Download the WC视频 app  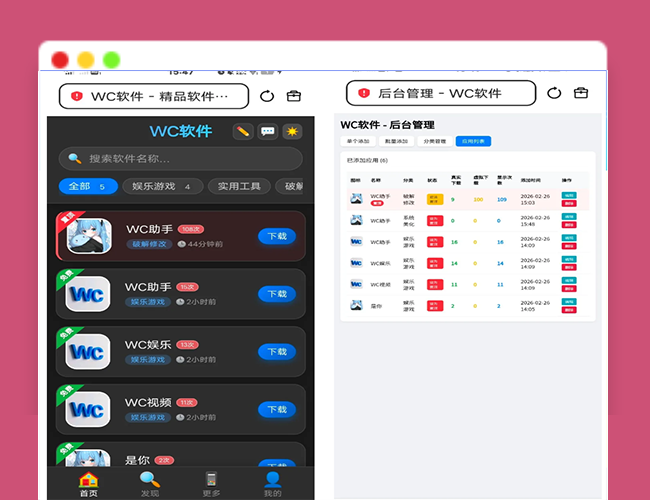point(277,410)
